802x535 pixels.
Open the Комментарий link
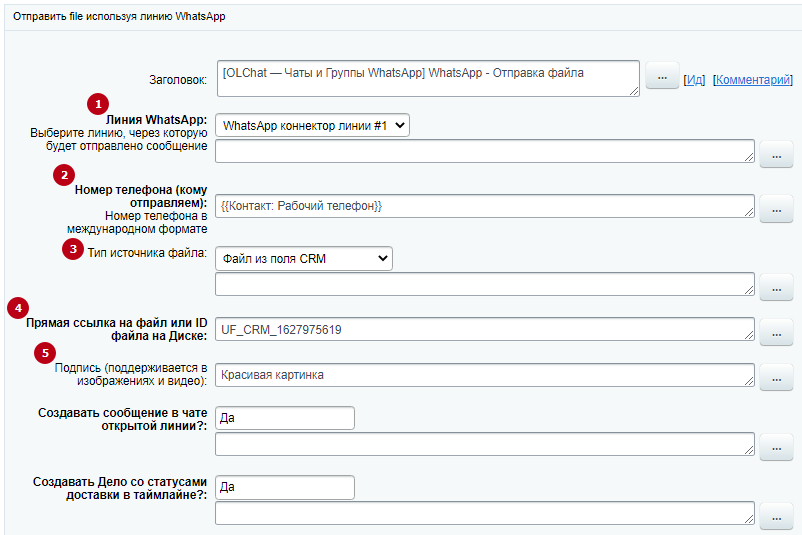click(x=752, y=80)
